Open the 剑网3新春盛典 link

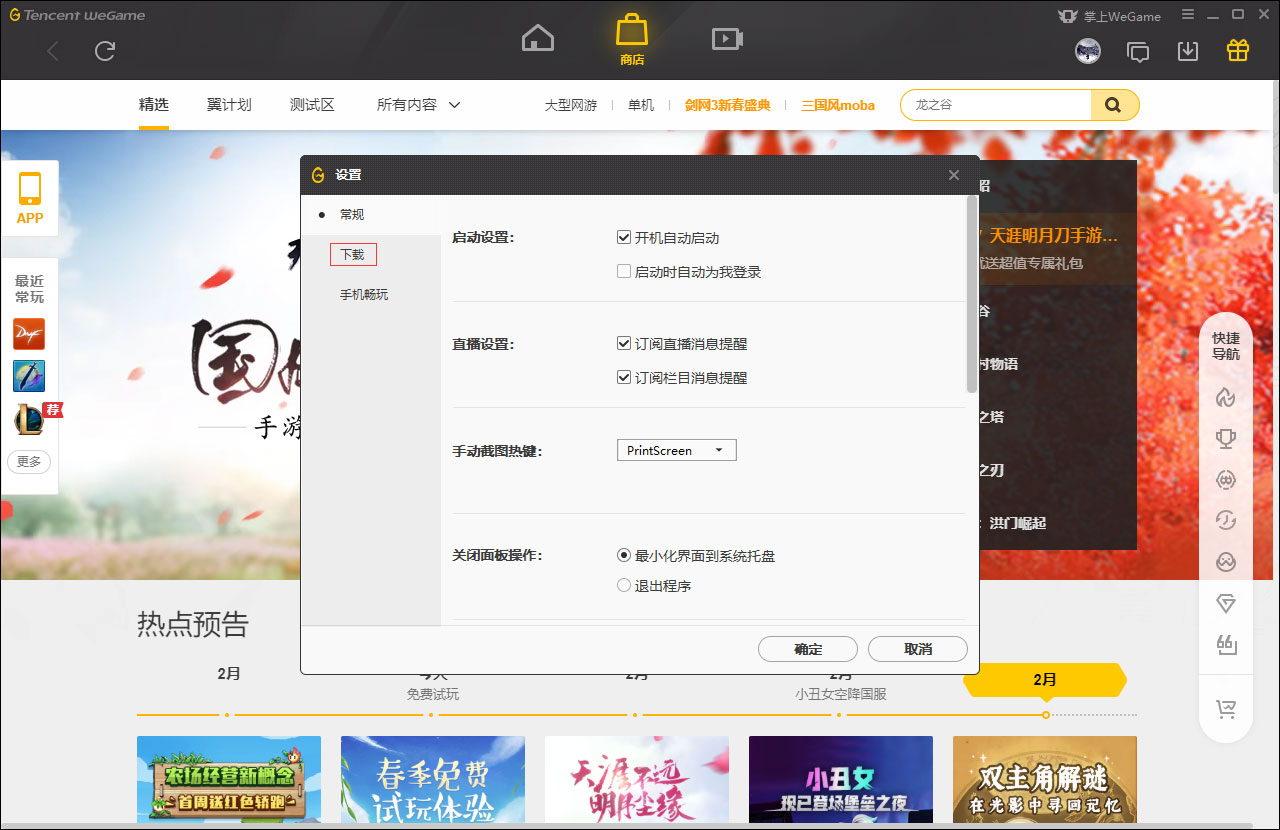(x=729, y=104)
